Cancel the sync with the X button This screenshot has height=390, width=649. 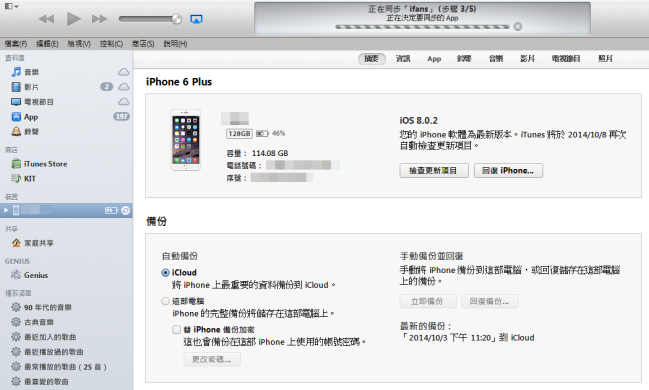point(518,26)
